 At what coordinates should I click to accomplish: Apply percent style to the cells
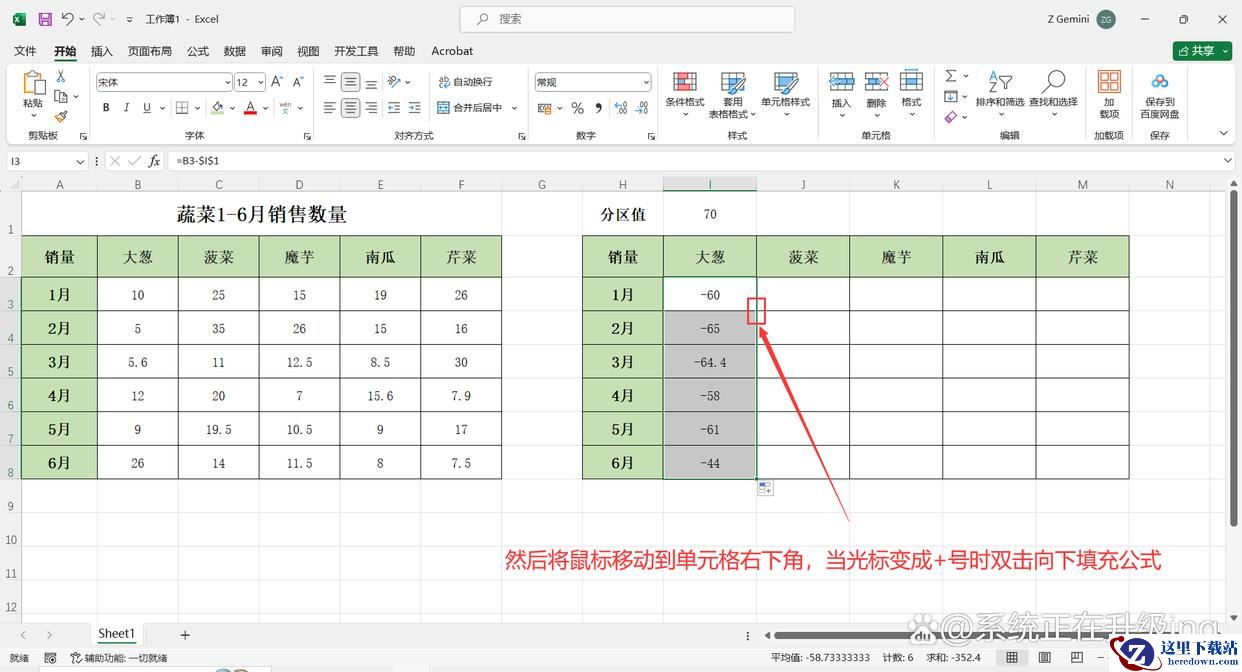[561, 108]
